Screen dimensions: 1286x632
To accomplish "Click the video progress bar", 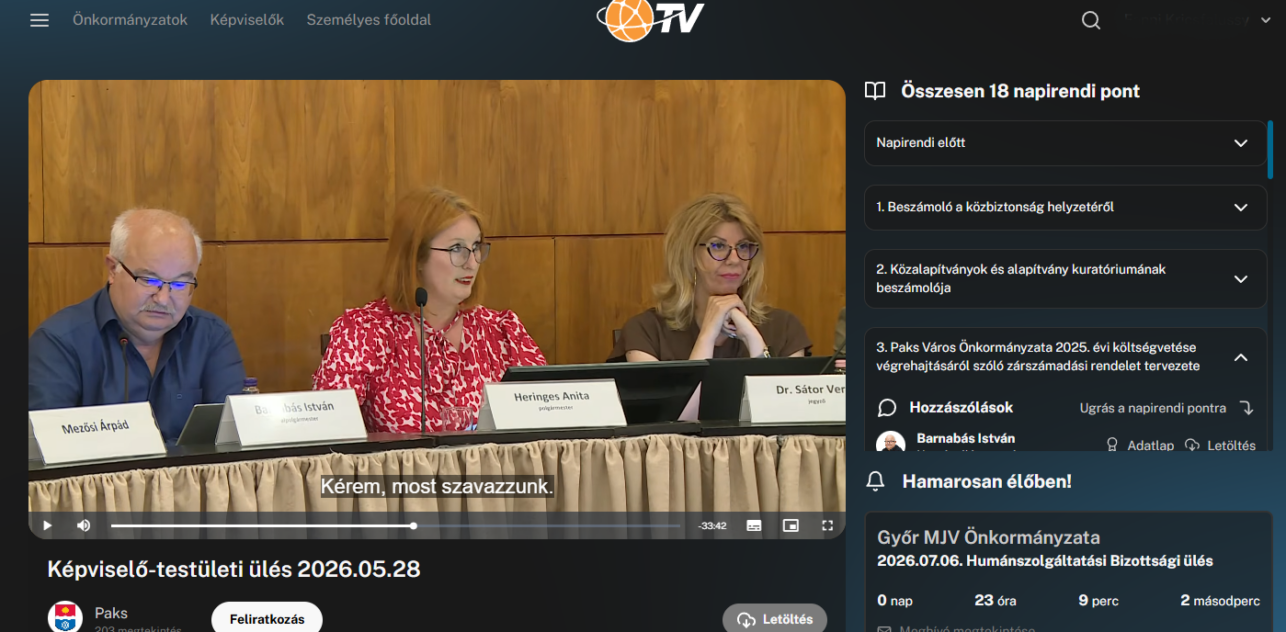I will (x=396, y=526).
